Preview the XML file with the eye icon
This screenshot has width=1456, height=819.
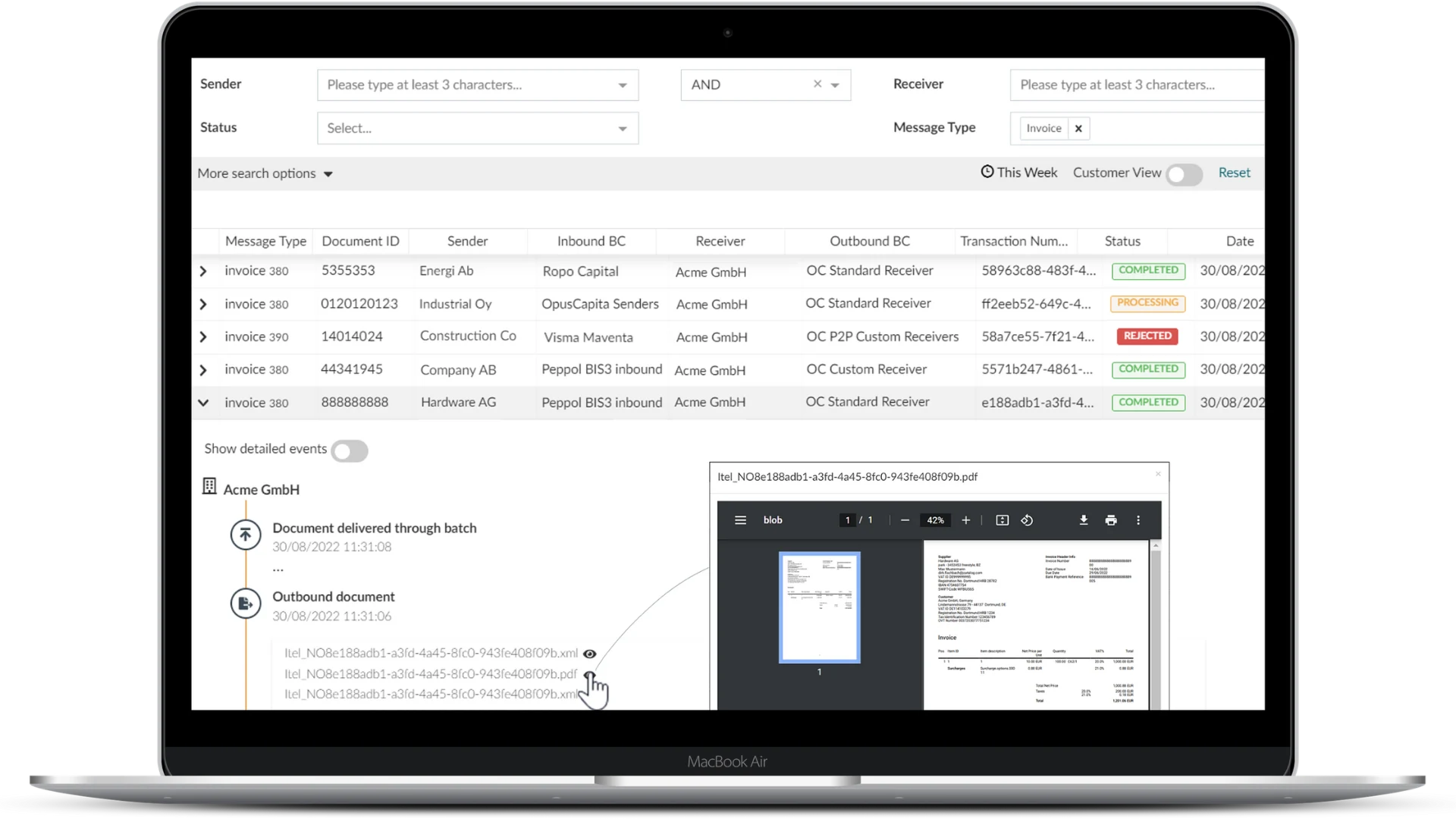tap(590, 654)
